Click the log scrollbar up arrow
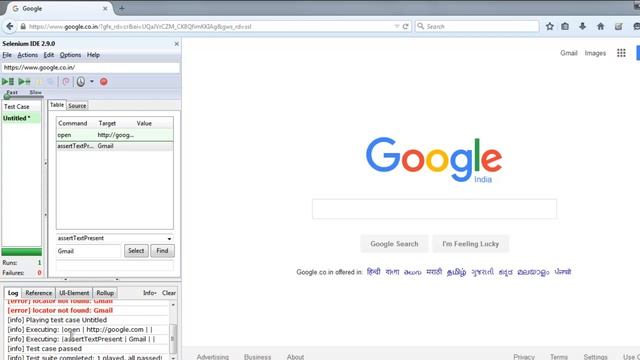This screenshot has height=360, width=640. pos(173,305)
